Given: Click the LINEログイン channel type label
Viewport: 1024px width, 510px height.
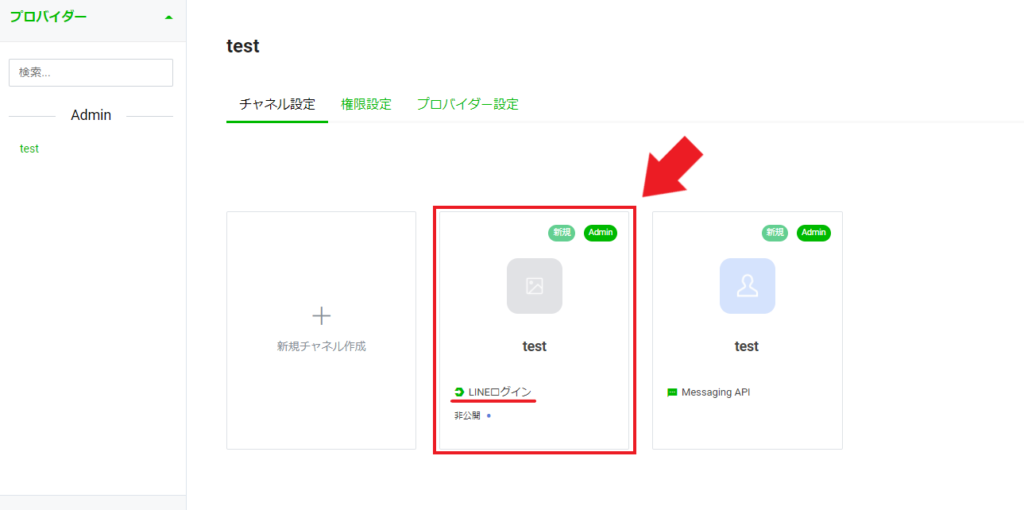Looking at the screenshot, I should click(500, 392).
